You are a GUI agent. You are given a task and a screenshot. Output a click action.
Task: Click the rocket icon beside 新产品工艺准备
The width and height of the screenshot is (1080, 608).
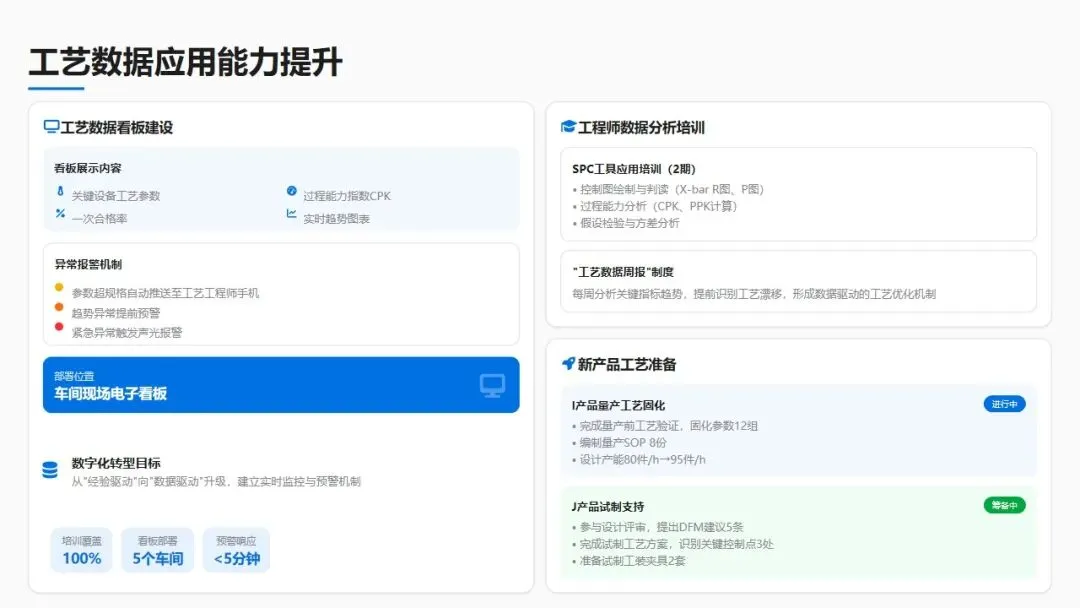[x=568, y=364]
